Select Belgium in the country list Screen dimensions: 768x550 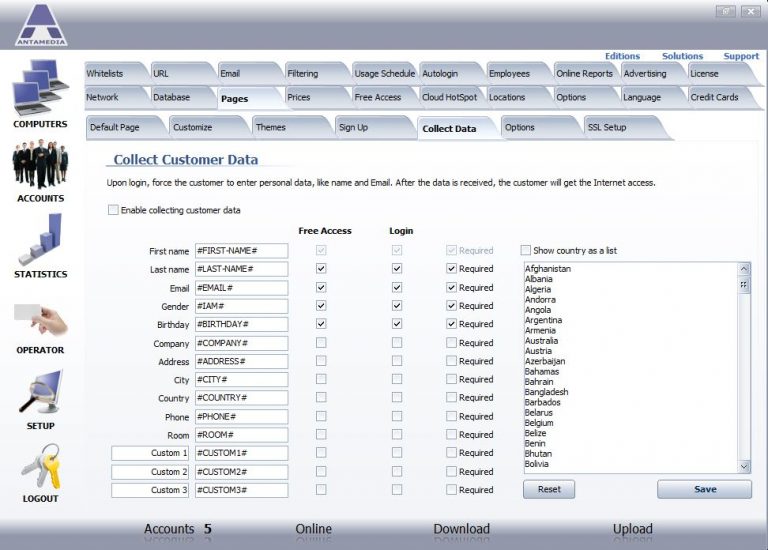[539, 423]
